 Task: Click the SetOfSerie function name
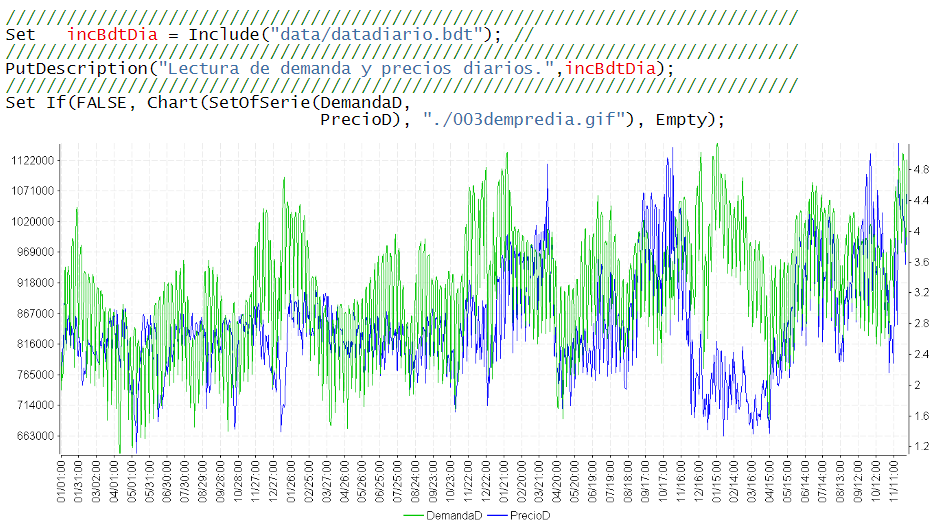click(260, 103)
